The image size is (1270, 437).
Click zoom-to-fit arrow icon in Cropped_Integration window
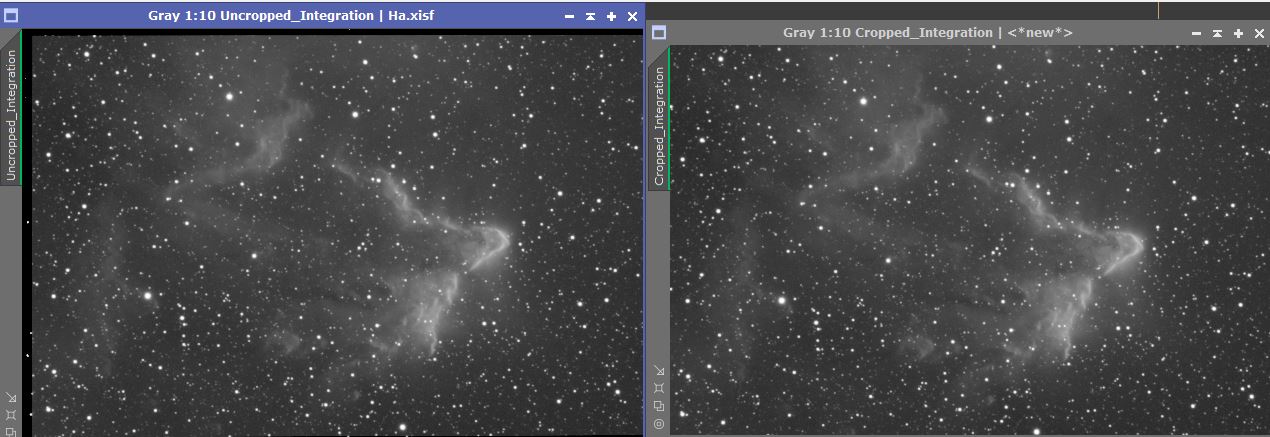pyautogui.click(x=659, y=370)
